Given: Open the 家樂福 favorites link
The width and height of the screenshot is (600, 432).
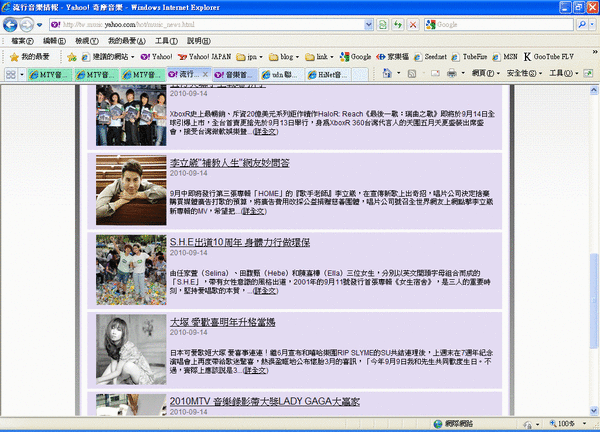Looking at the screenshot, I should [393, 57].
